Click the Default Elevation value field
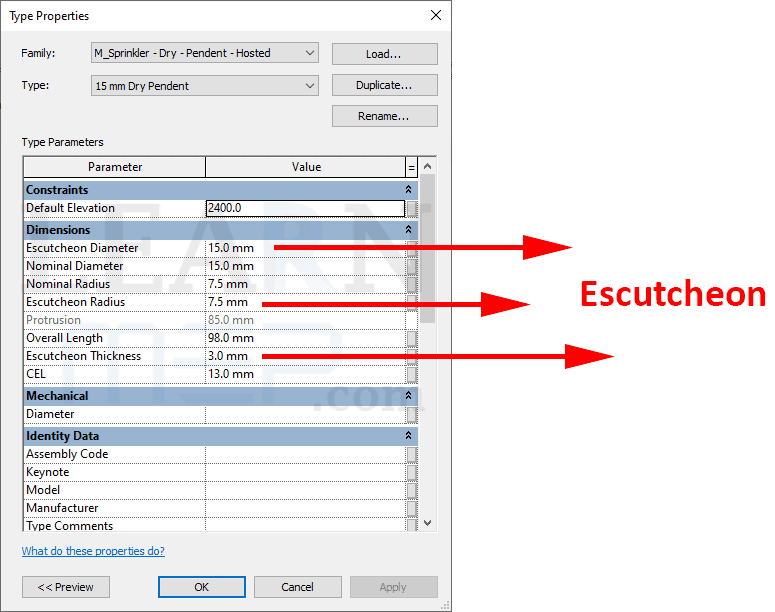This screenshot has width=775, height=612. 304,209
